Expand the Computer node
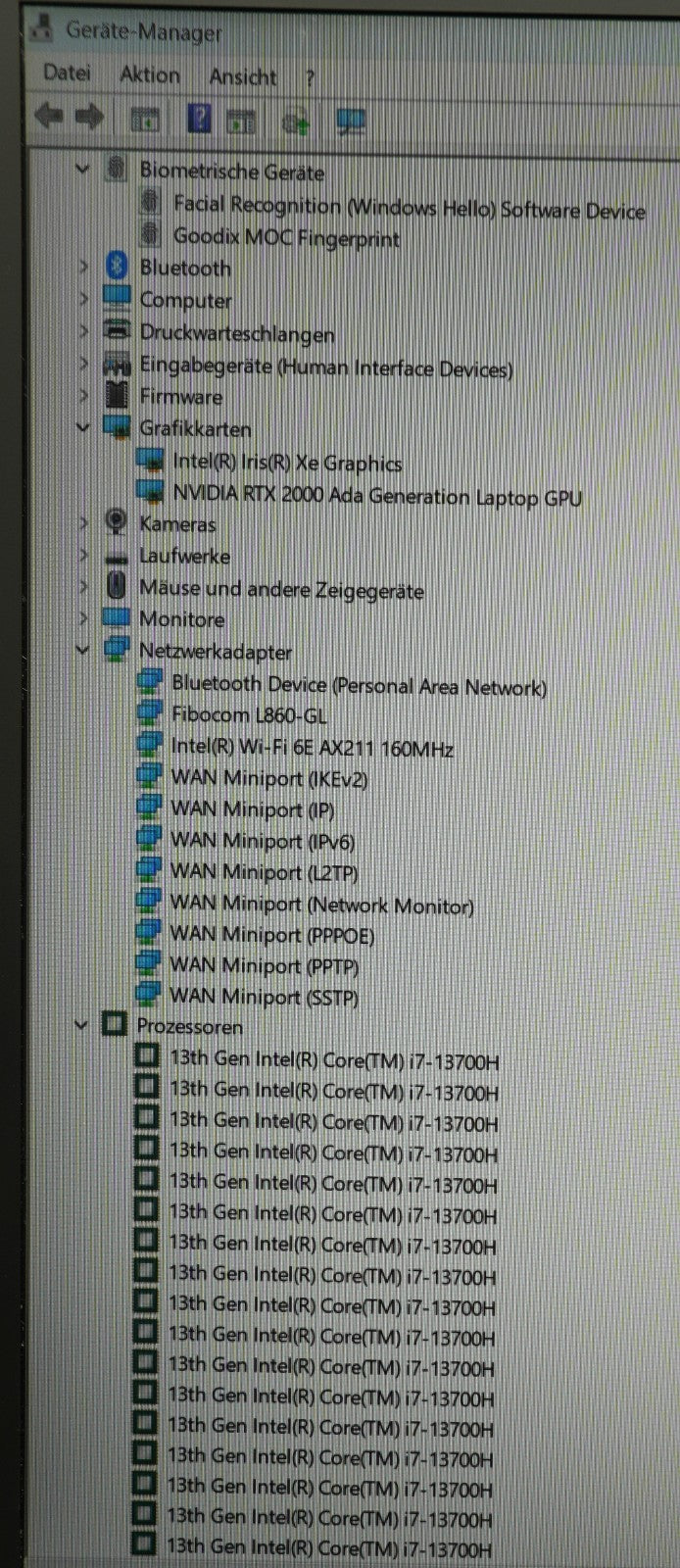Viewport: 680px width, 1568px height. tap(83, 298)
